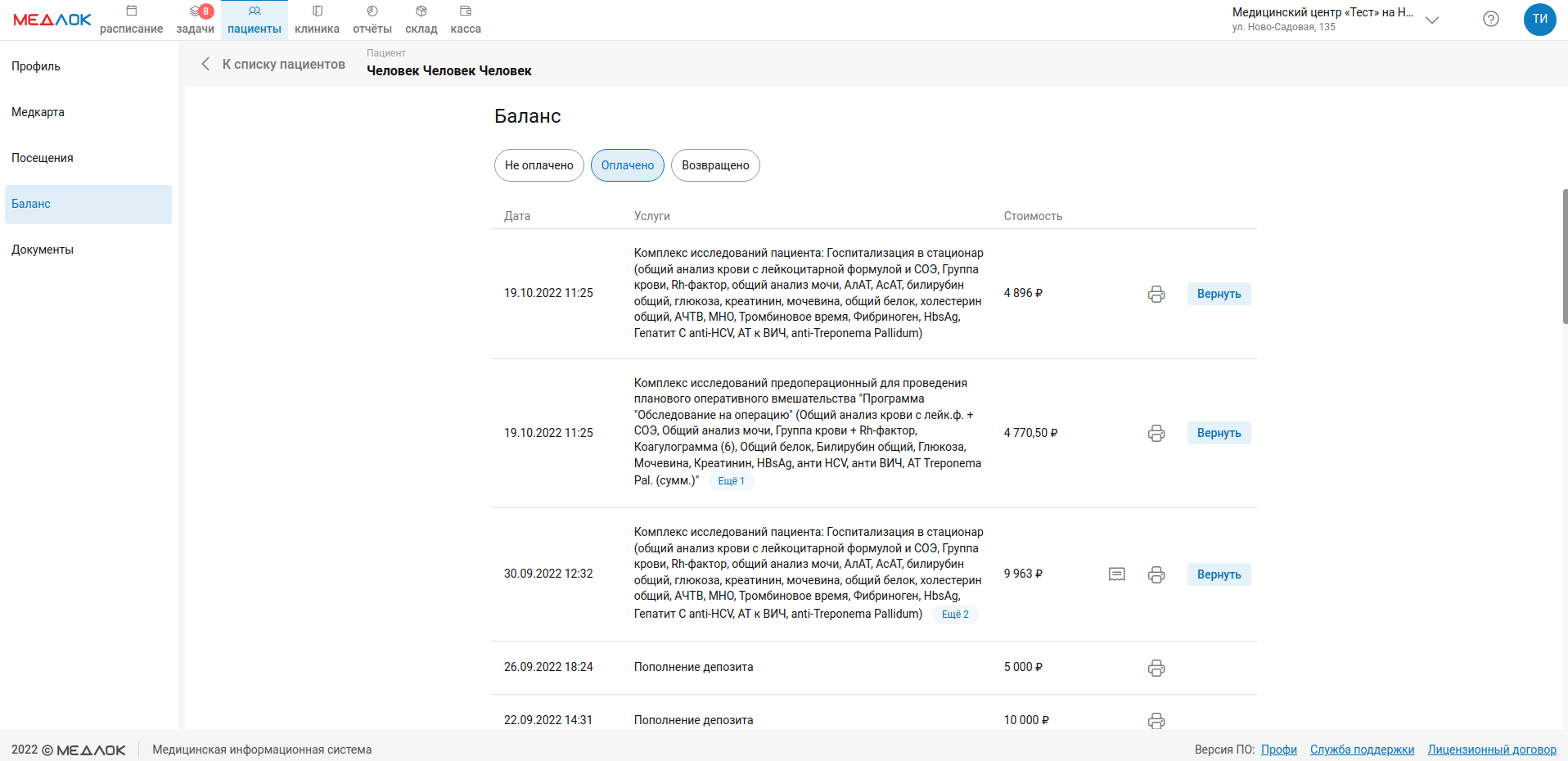Expand the medical center selector chevron
This screenshot has width=1568, height=761.
[x=1432, y=20]
